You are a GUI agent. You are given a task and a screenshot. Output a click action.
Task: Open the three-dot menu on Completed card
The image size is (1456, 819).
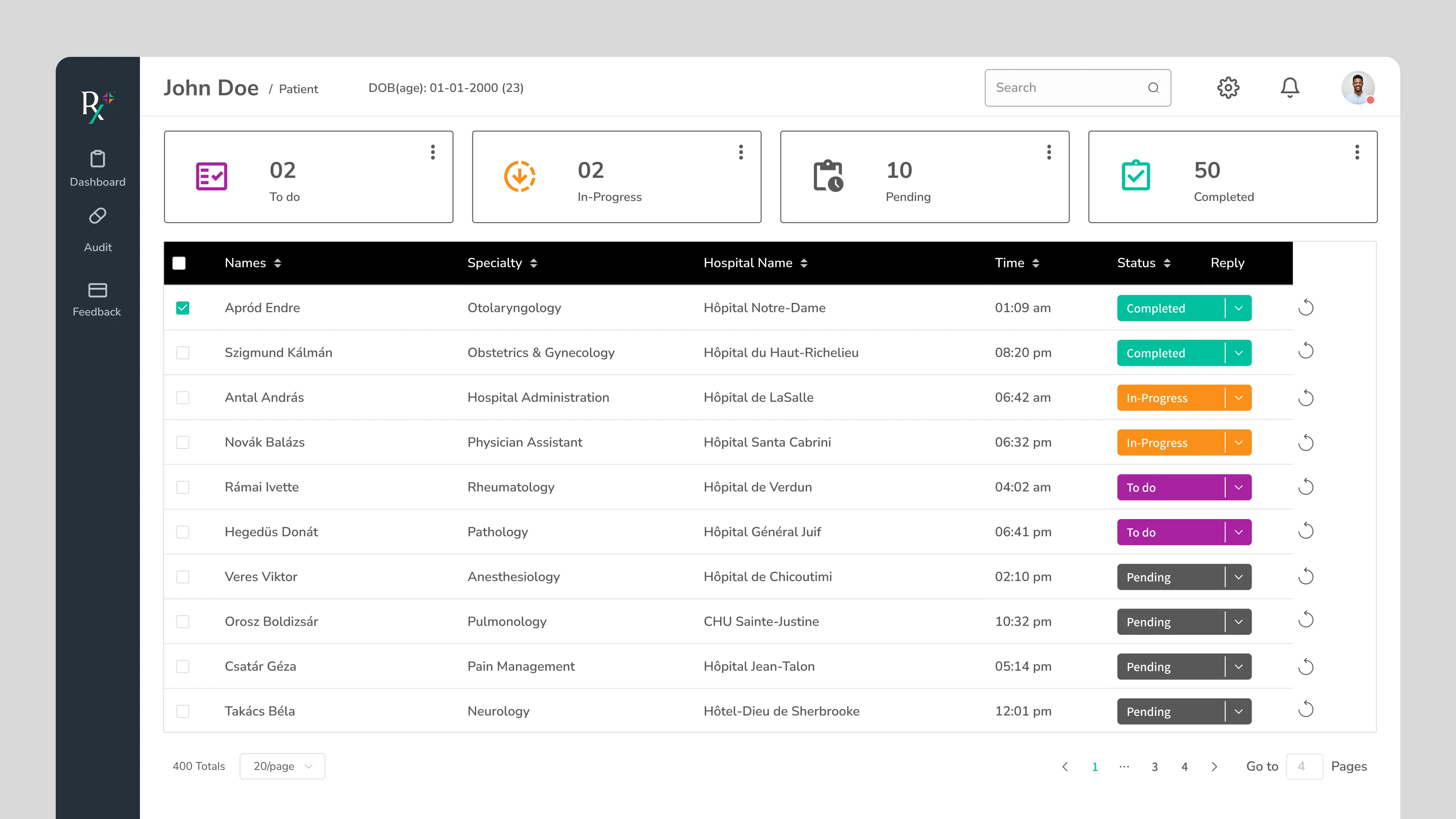point(1357,152)
